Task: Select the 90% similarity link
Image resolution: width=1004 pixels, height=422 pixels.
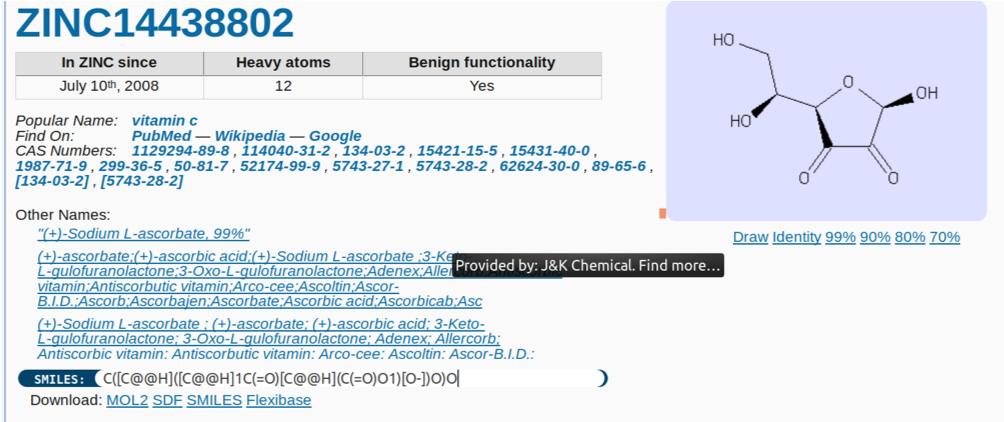Action: (875, 238)
